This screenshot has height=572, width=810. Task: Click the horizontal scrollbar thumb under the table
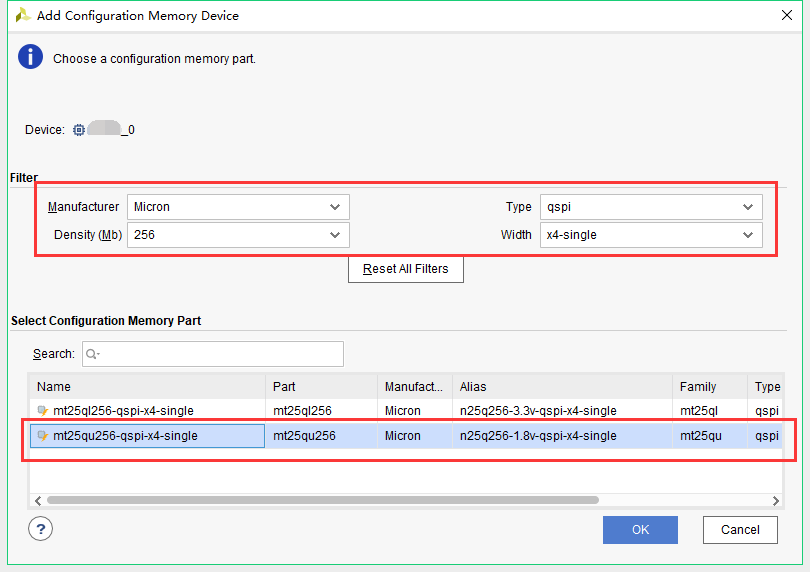tap(323, 500)
